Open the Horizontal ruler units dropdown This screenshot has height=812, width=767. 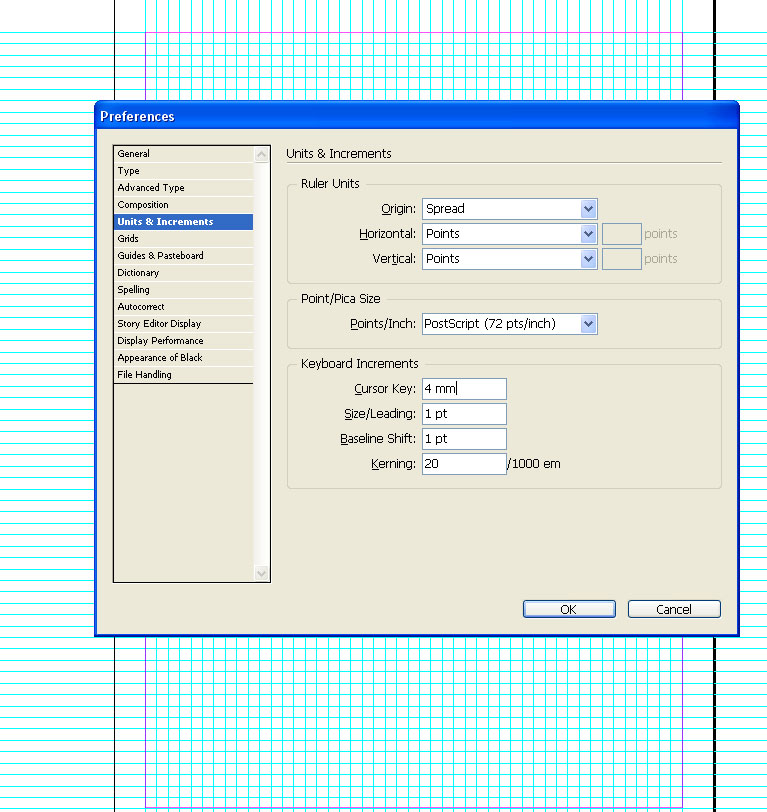click(x=510, y=234)
